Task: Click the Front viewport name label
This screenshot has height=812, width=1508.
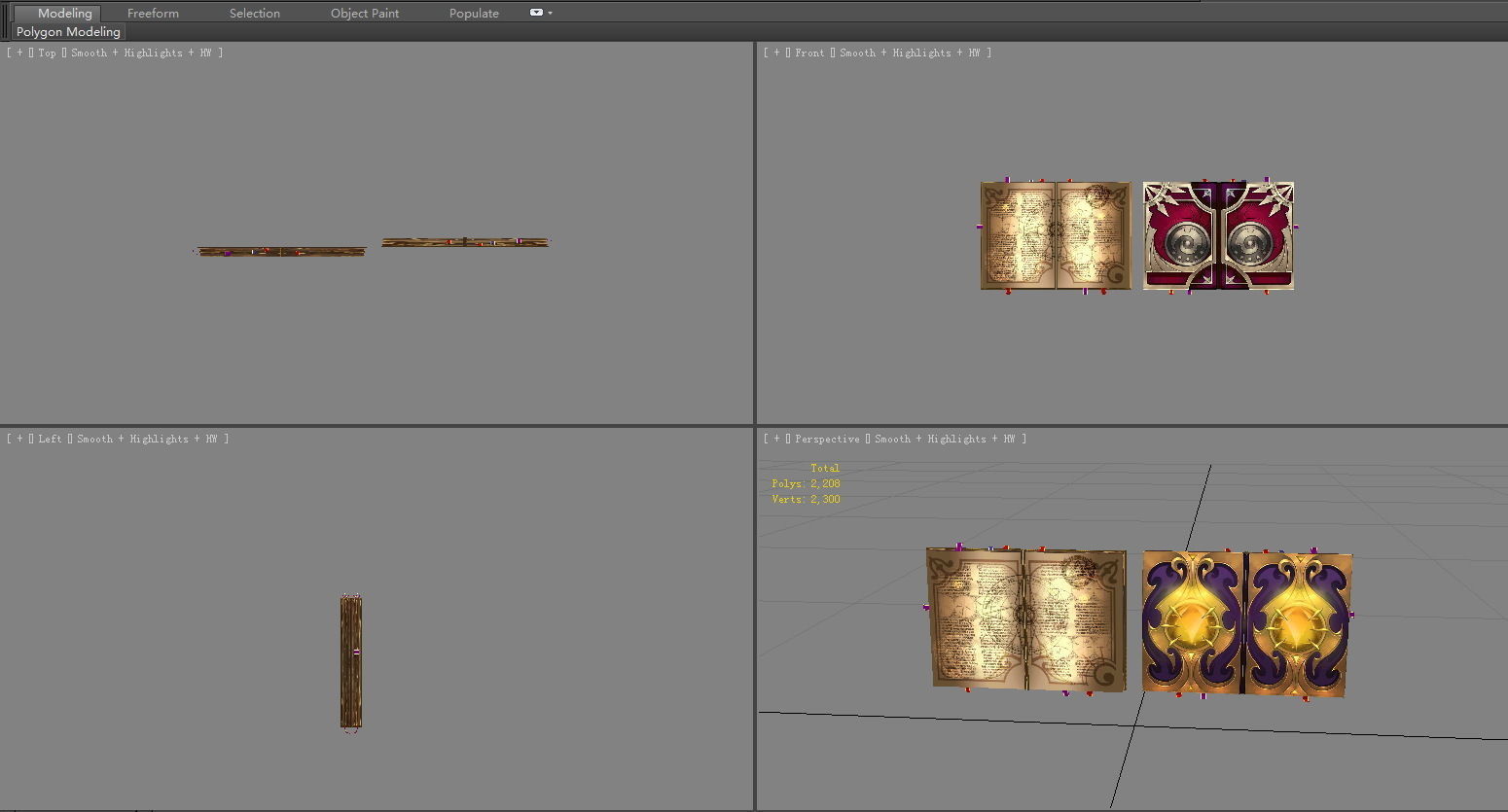Action: coord(809,53)
